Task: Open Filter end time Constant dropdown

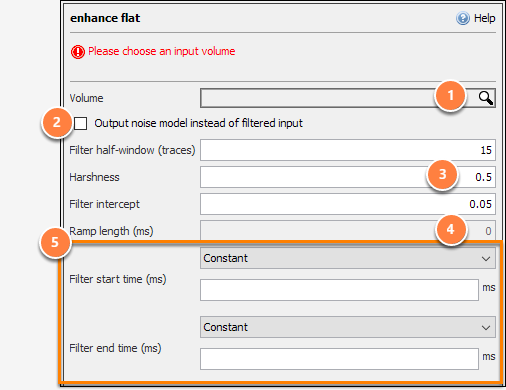Action: point(348,327)
